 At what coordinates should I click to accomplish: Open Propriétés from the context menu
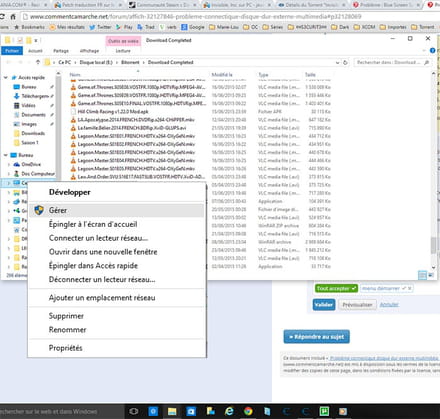(x=116, y=348)
